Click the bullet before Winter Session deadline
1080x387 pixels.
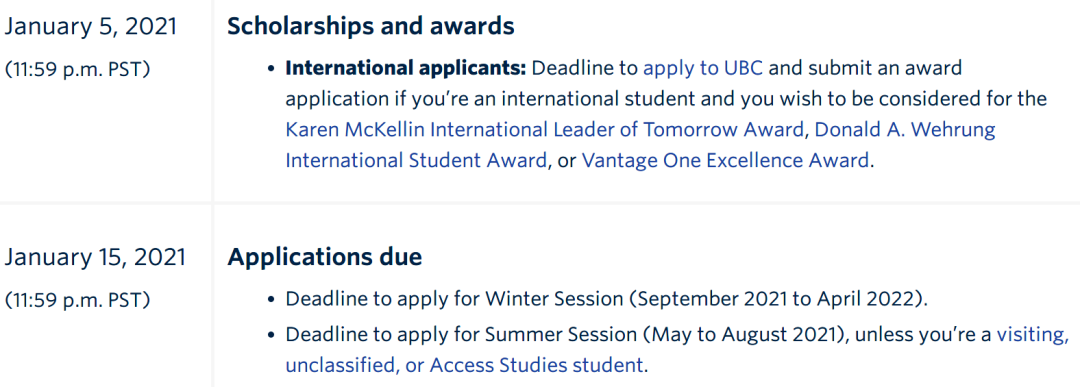tap(273, 301)
